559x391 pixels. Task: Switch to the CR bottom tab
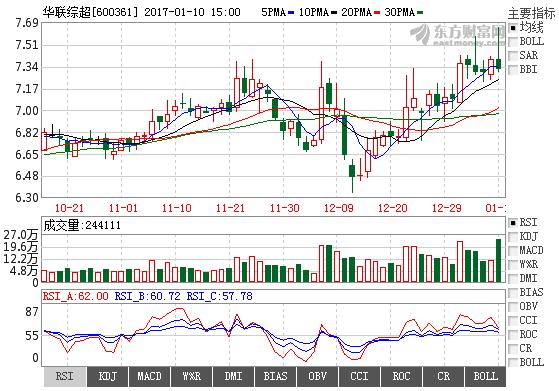pyautogui.click(x=443, y=376)
